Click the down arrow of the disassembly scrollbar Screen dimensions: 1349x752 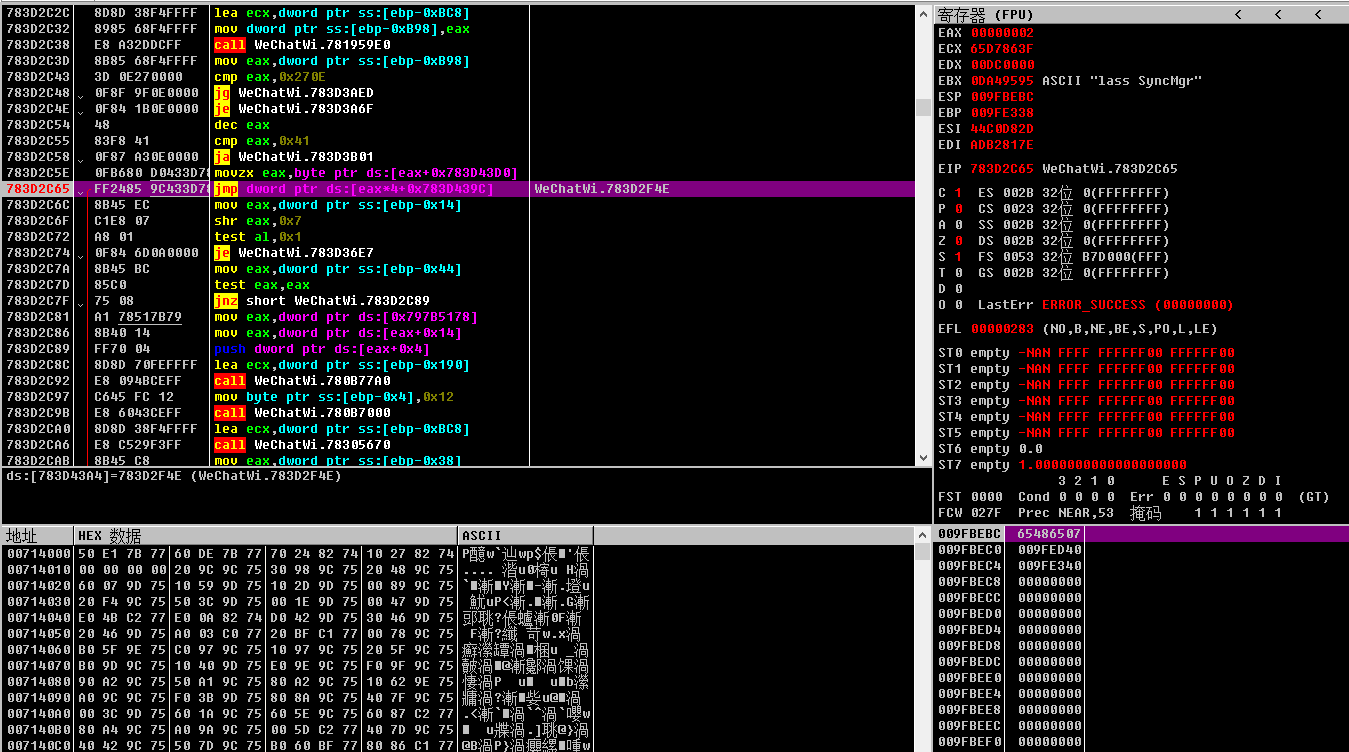coord(924,458)
